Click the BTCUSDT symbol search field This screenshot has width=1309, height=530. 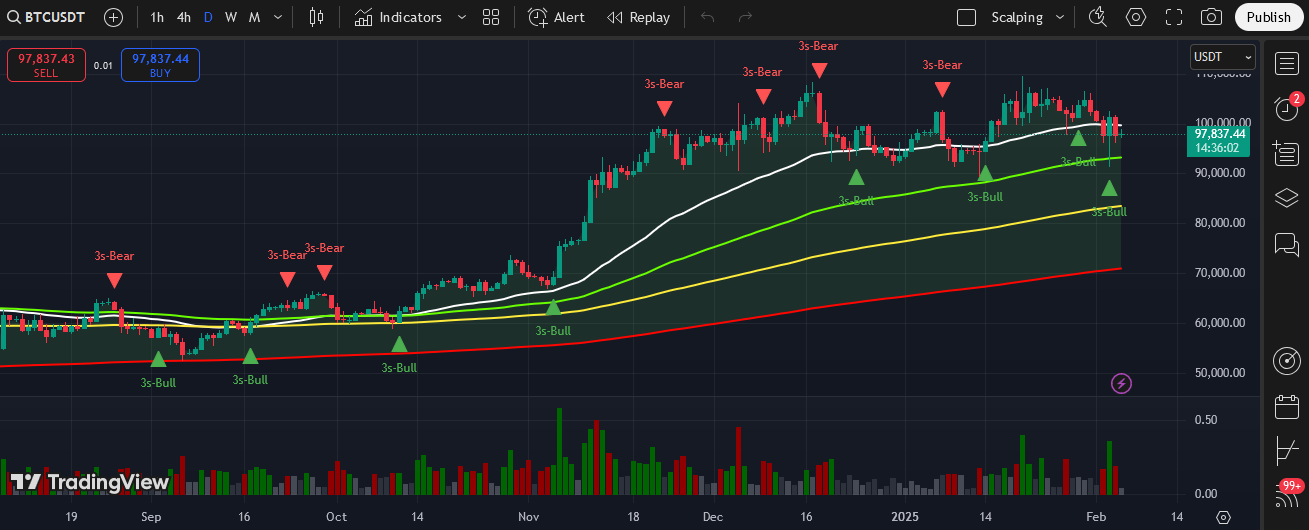click(46, 17)
